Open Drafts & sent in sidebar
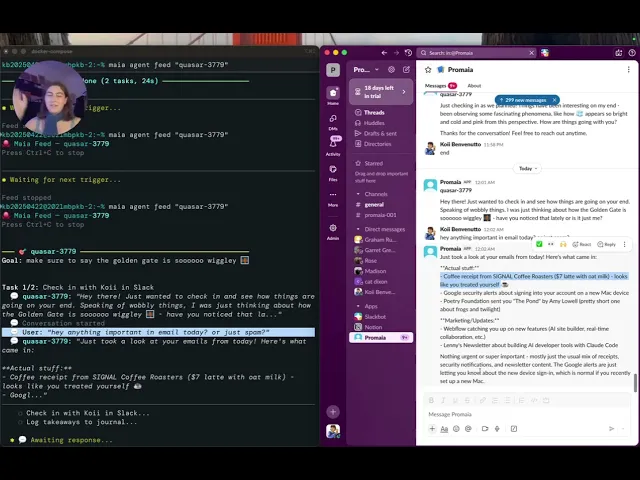The width and height of the screenshot is (640, 480). point(381,133)
